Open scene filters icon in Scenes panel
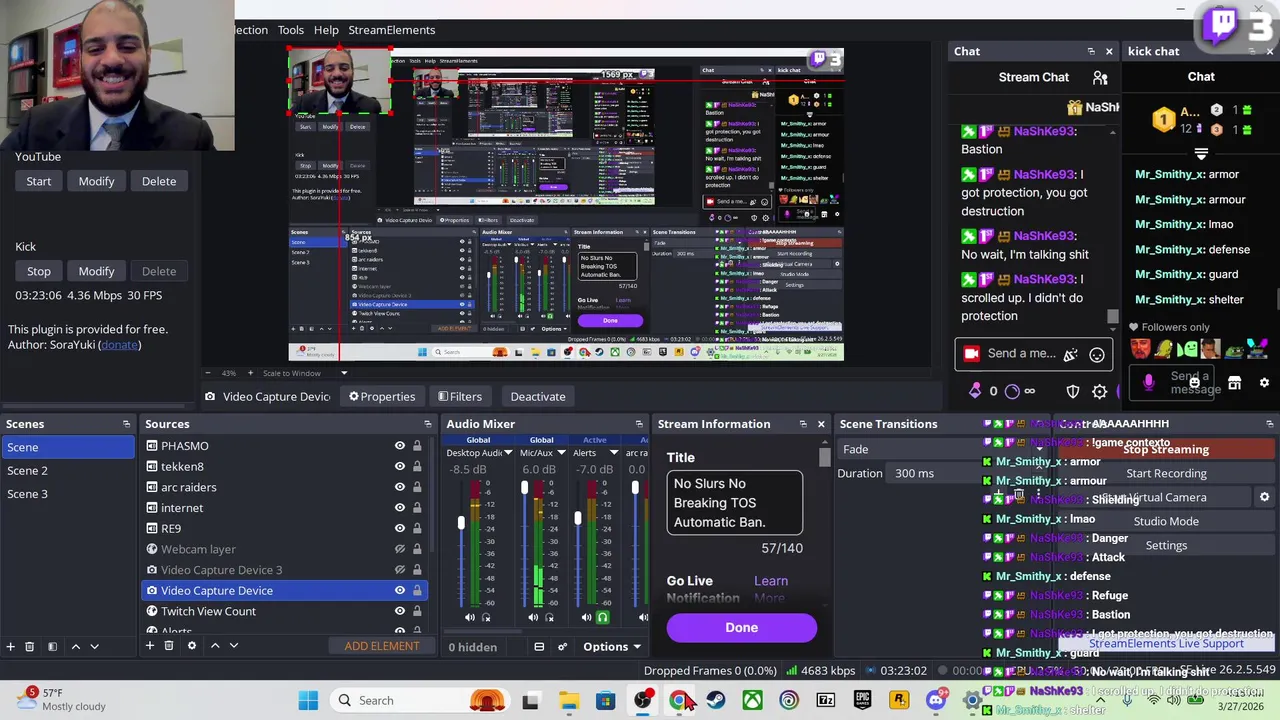 coord(52,646)
